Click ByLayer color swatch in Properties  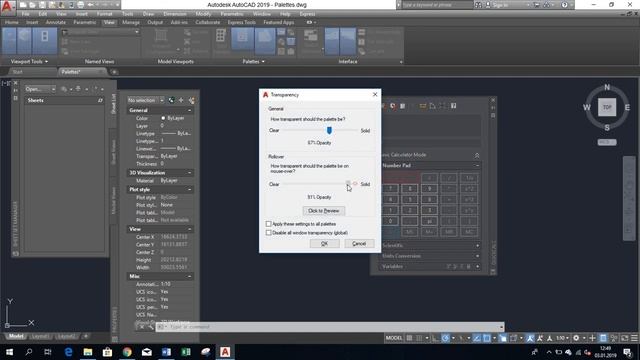coord(163,118)
